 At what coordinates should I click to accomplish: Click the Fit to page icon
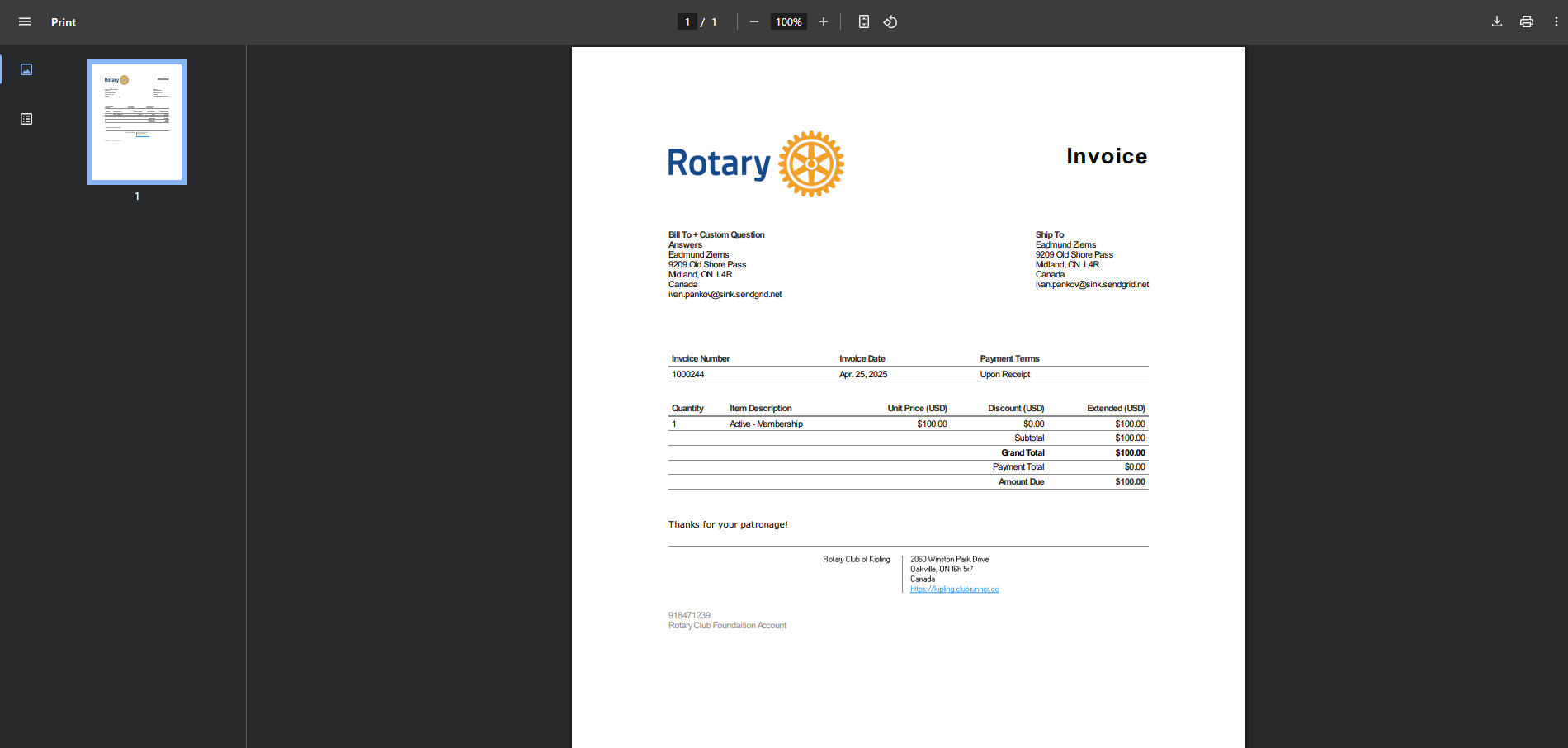point(863,22)
